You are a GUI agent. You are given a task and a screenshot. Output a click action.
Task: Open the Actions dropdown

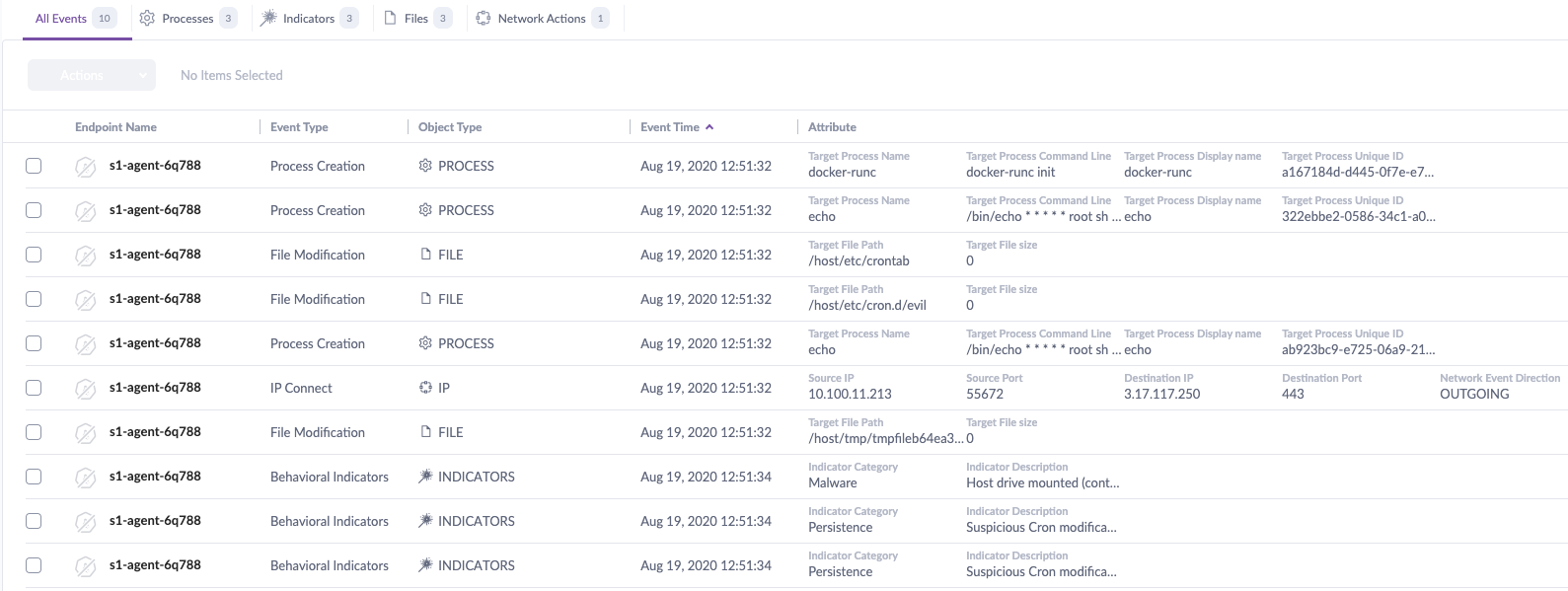pos(91,75)
